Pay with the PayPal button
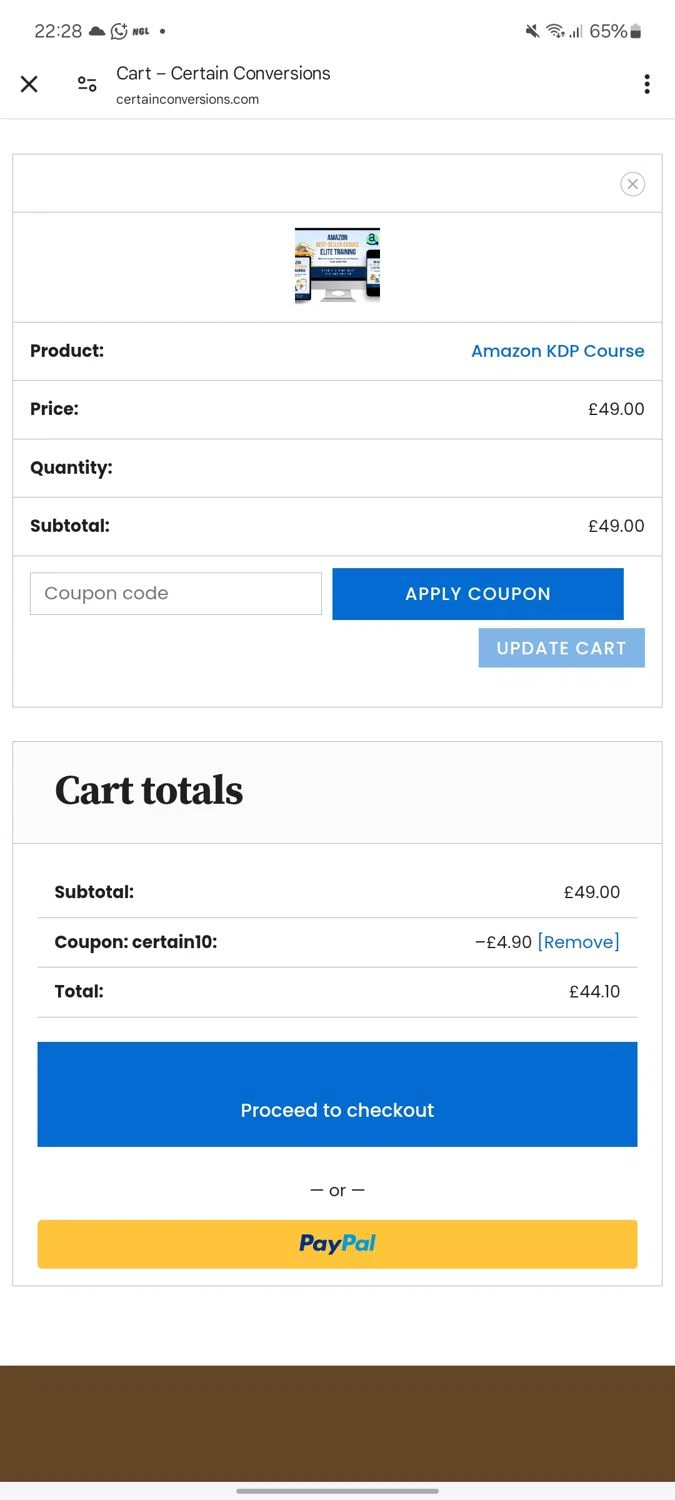 (x=337, y=1244)
